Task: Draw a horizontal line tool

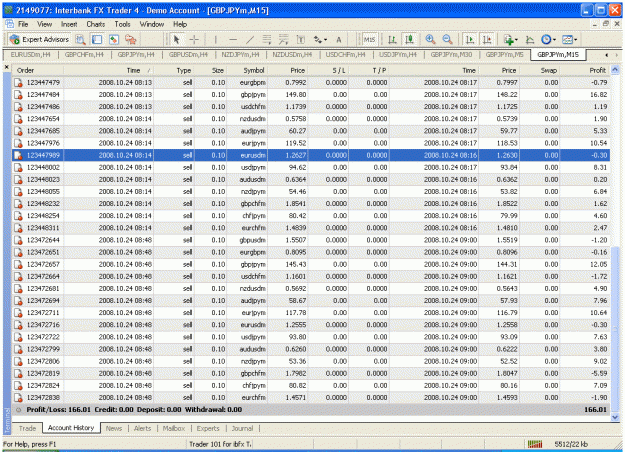Action: [x=233, y=39]
